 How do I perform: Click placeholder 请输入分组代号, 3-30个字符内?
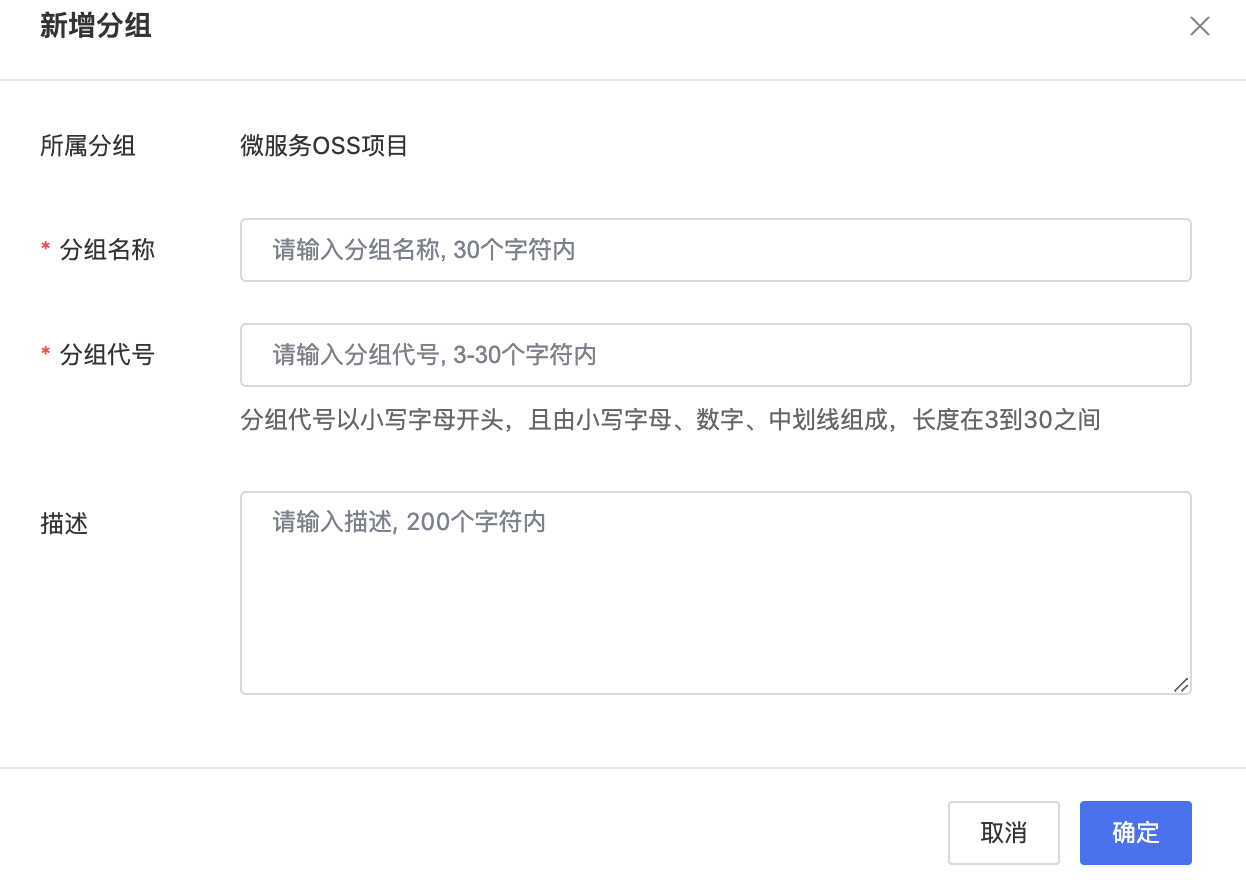(434, 355)
